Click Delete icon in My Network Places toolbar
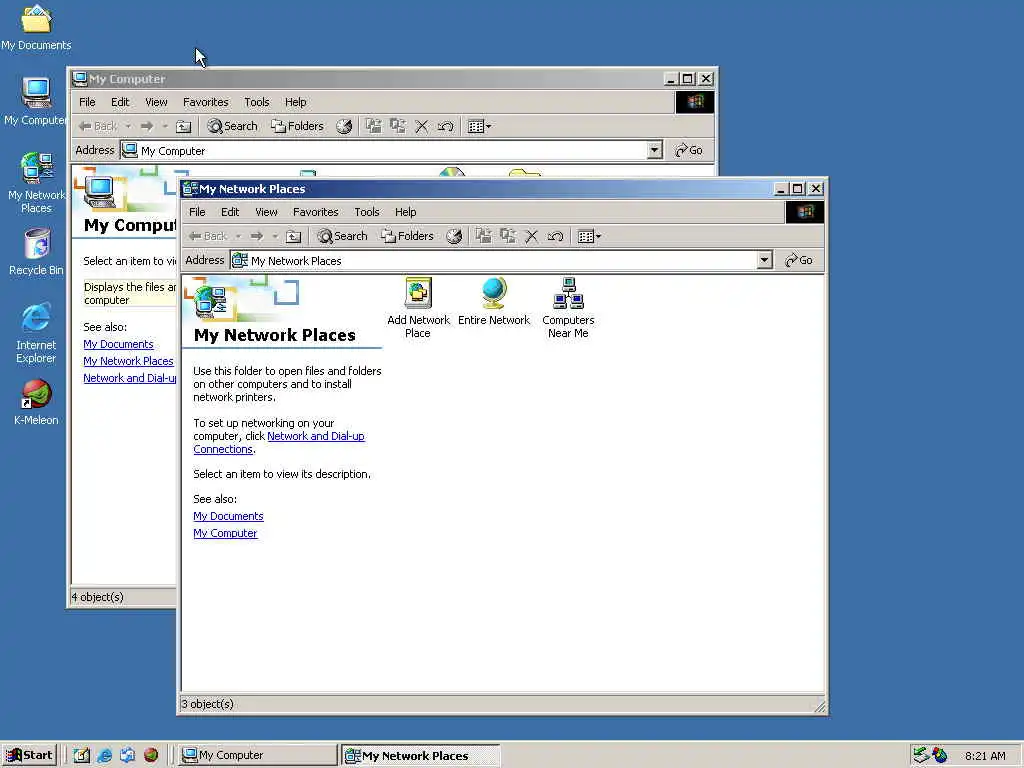 click(532, 236)
